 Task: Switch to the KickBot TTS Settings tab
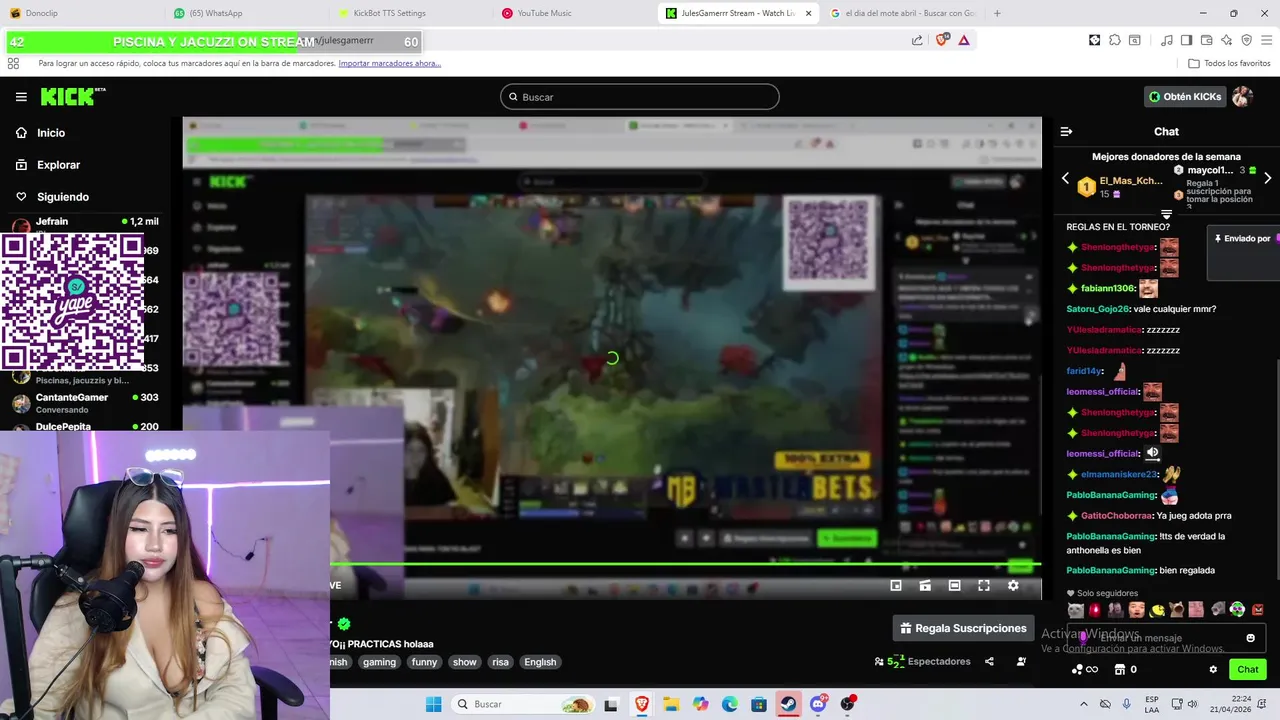tap(389, 13)
